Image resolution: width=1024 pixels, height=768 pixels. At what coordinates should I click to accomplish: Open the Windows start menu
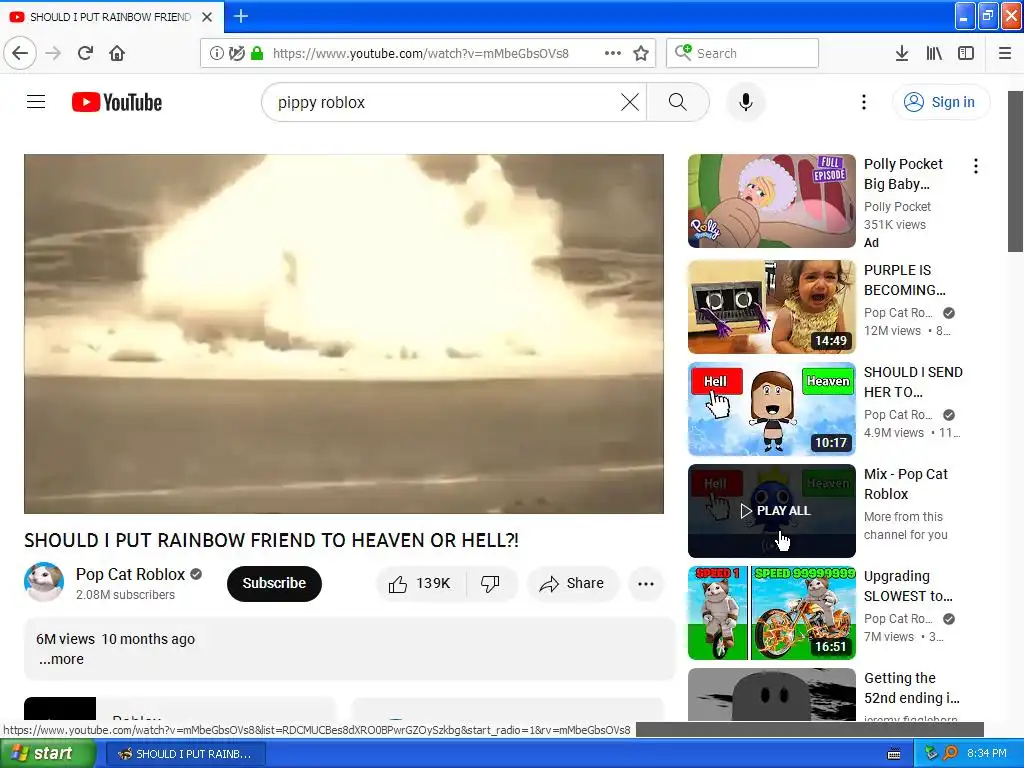click(x=47, y=753)
